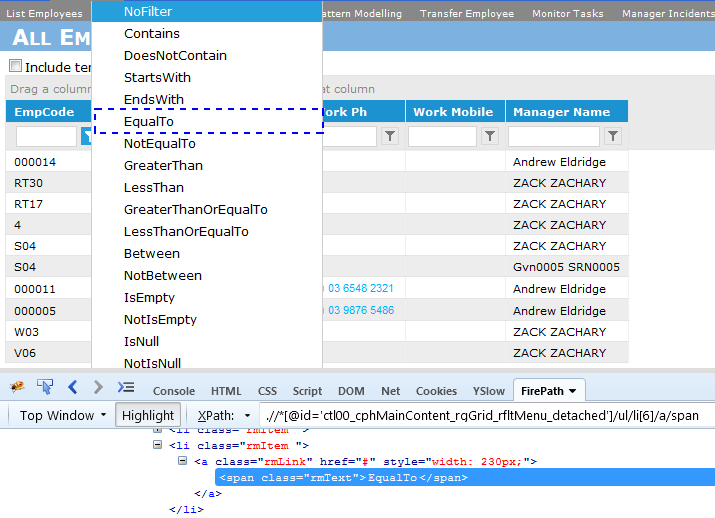
Task: Switch to the HTML tab
Action: click(226, 391)
